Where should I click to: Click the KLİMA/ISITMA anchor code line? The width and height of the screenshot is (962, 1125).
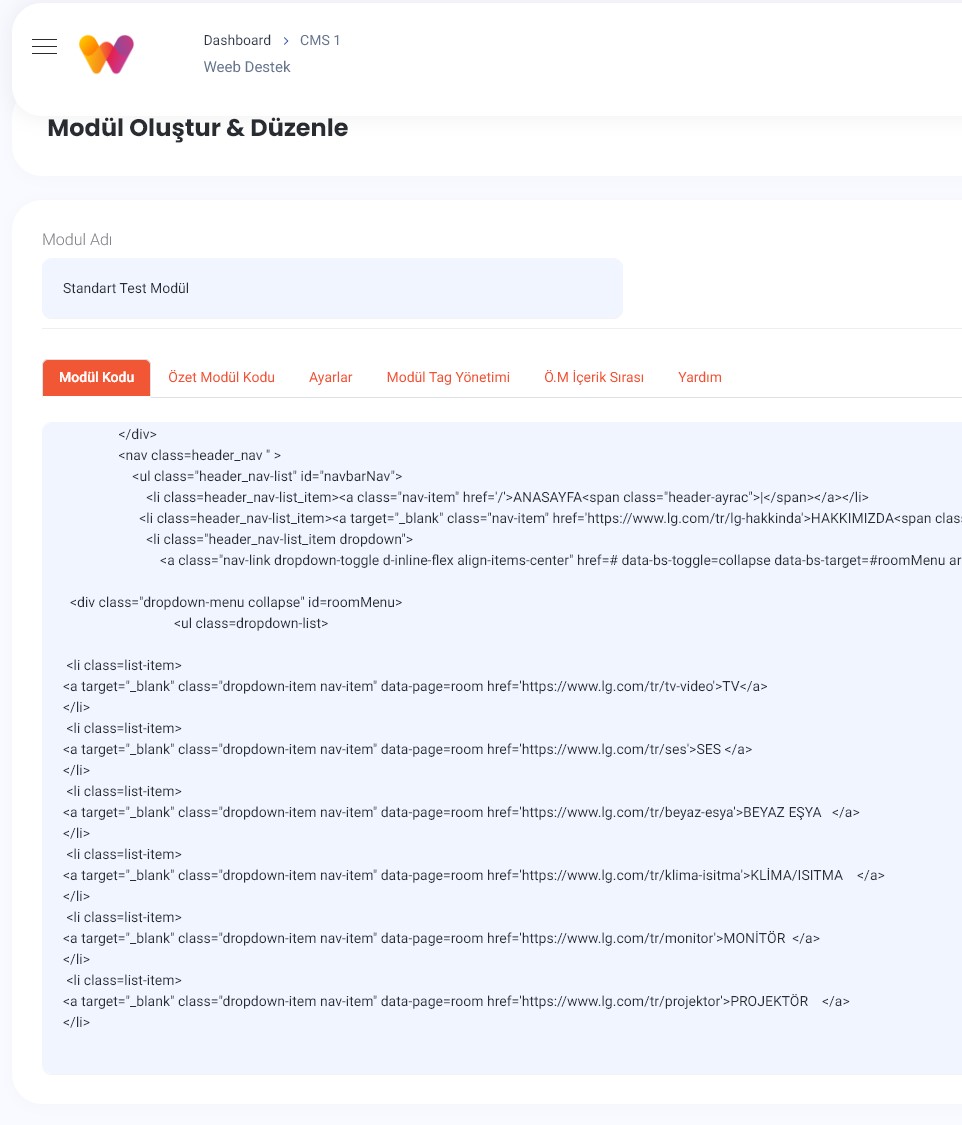[x=473, y=875]
